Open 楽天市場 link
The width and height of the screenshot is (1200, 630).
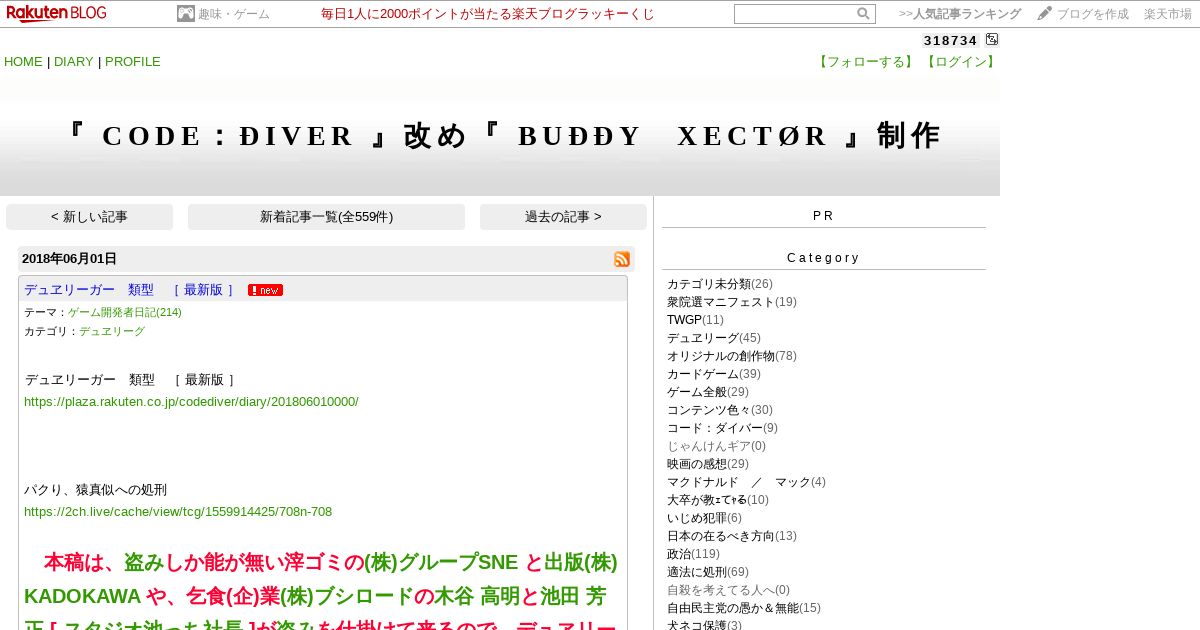point(1168,14)
